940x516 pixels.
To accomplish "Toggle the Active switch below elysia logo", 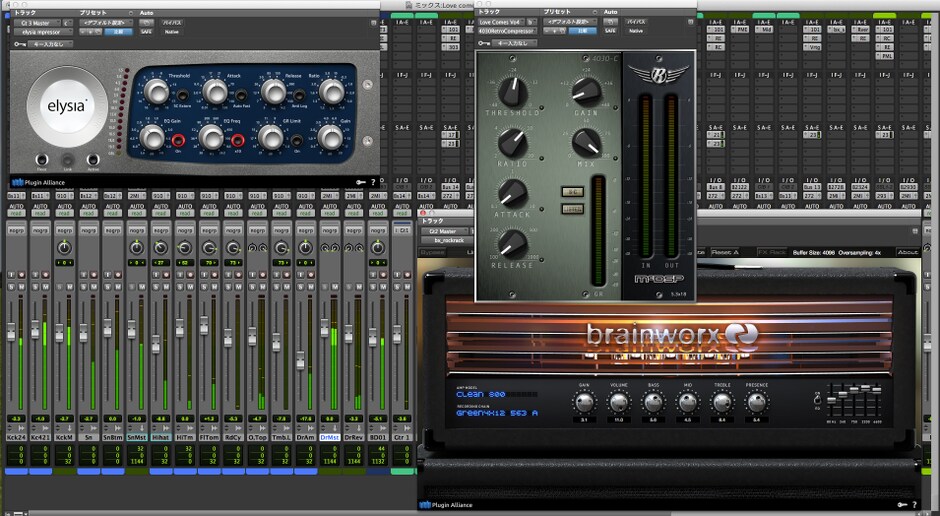I will (x=93, y=159).
